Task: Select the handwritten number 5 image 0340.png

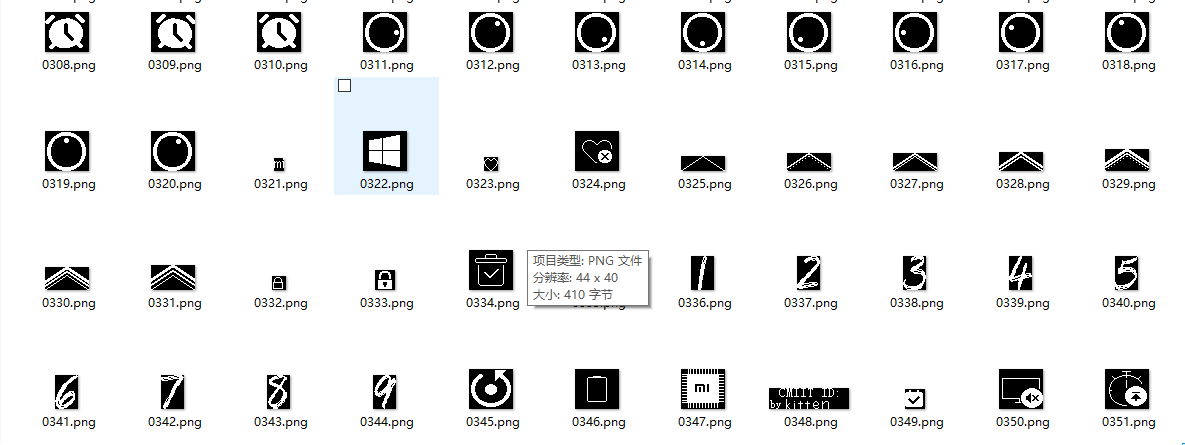Action: (1127, 271)
